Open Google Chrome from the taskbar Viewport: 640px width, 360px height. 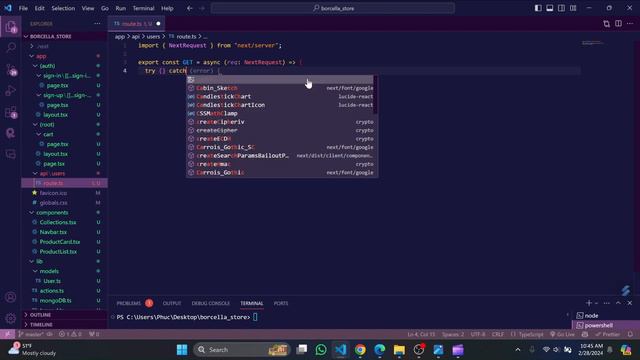click(x=360, y=350)
